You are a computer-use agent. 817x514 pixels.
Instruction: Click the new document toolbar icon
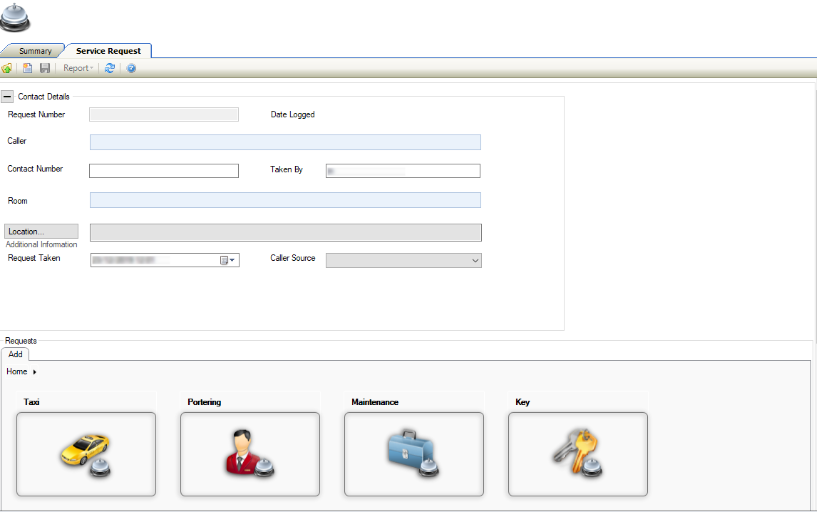[x=28, y=68]
